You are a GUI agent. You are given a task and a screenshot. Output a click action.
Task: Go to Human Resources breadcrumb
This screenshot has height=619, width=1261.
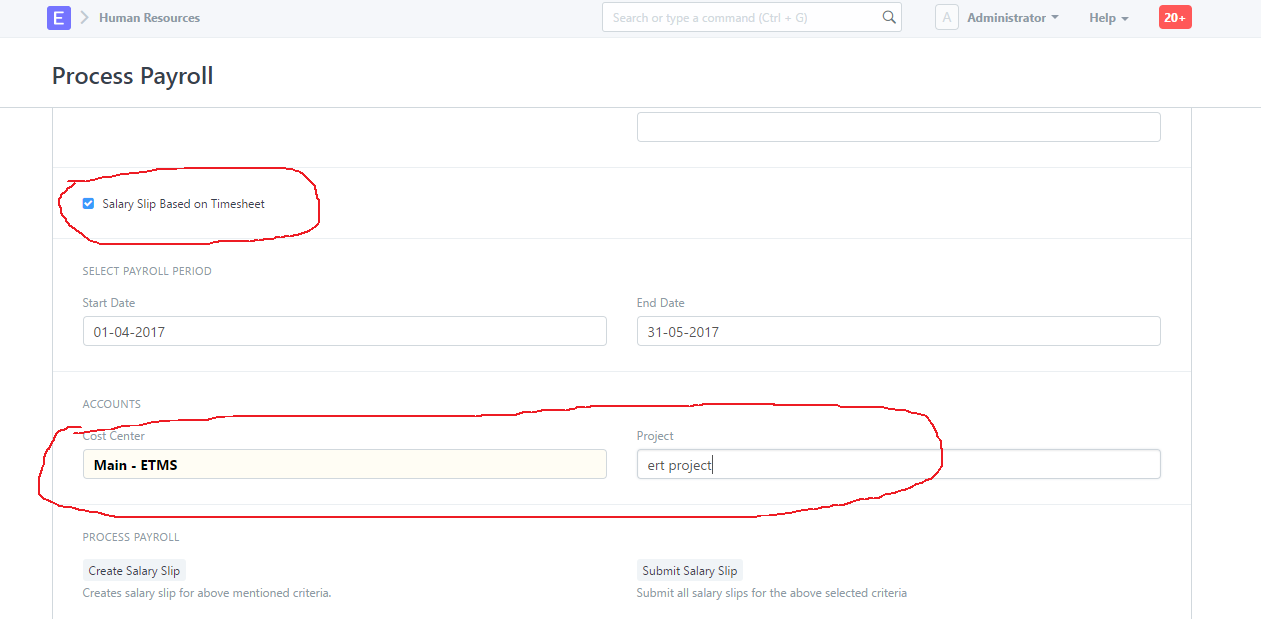(x=149, y=18)
